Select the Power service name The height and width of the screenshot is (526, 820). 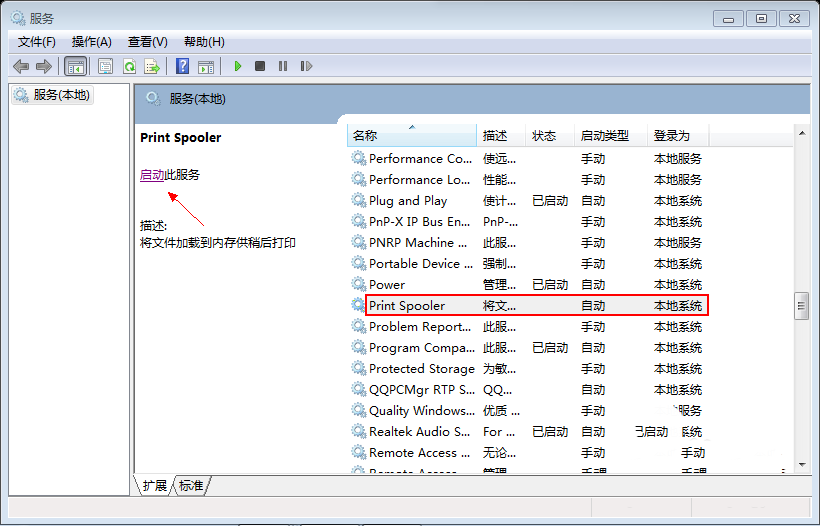(387, 284)
